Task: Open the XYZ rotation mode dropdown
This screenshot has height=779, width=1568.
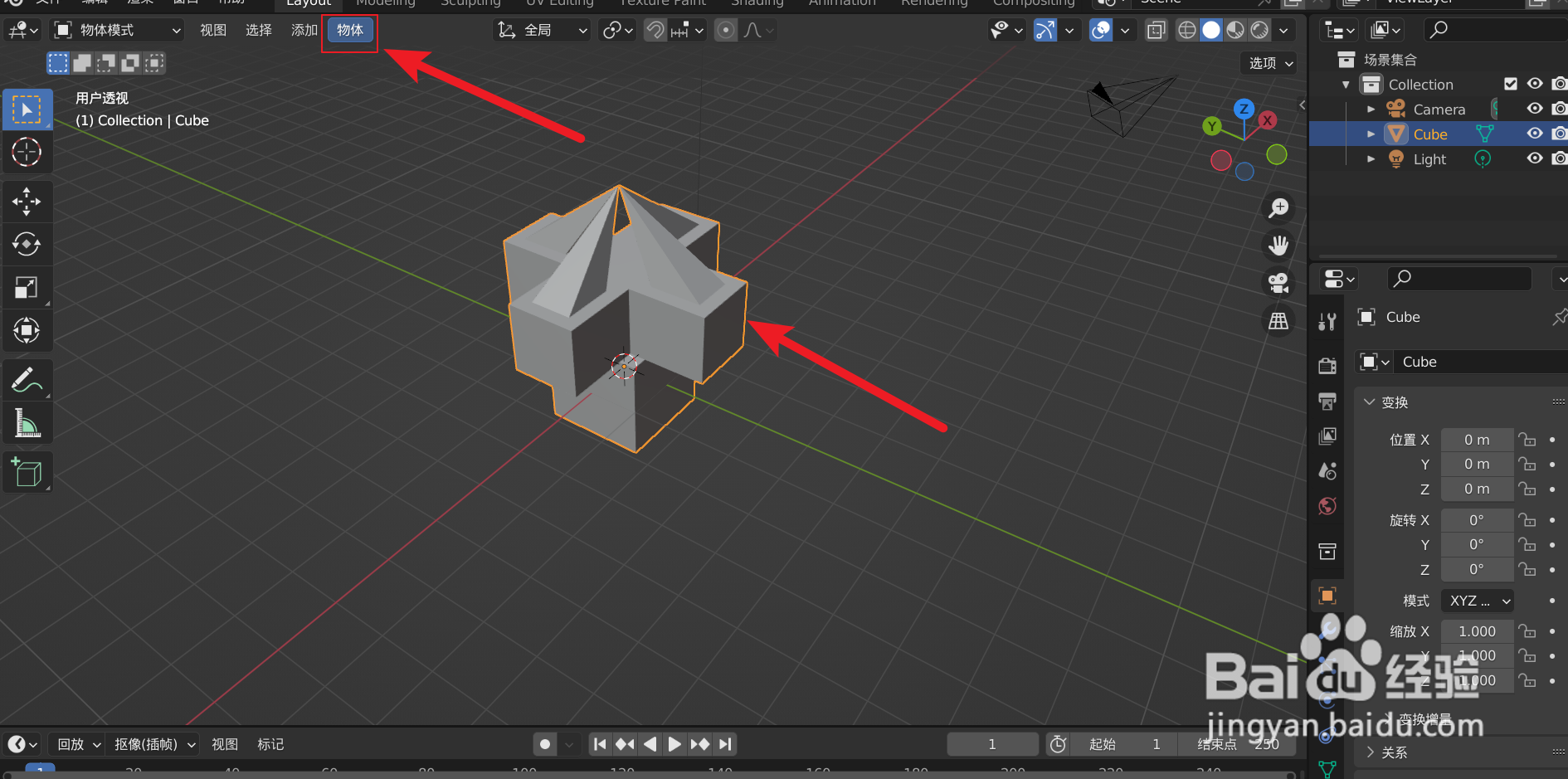Action: tap(1477, 601)
